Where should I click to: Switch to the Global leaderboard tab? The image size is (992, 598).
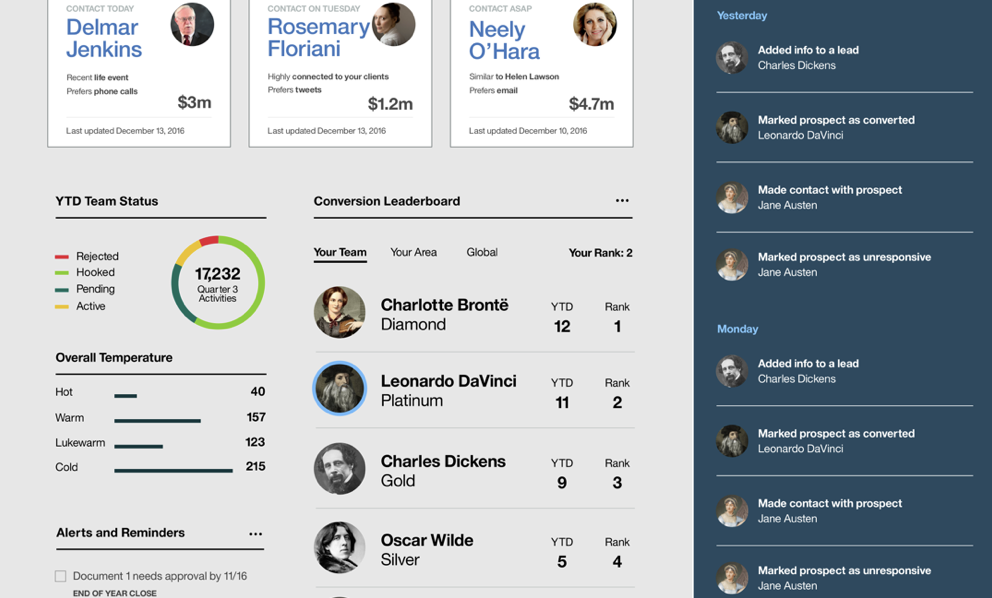(x=482, y=252)
